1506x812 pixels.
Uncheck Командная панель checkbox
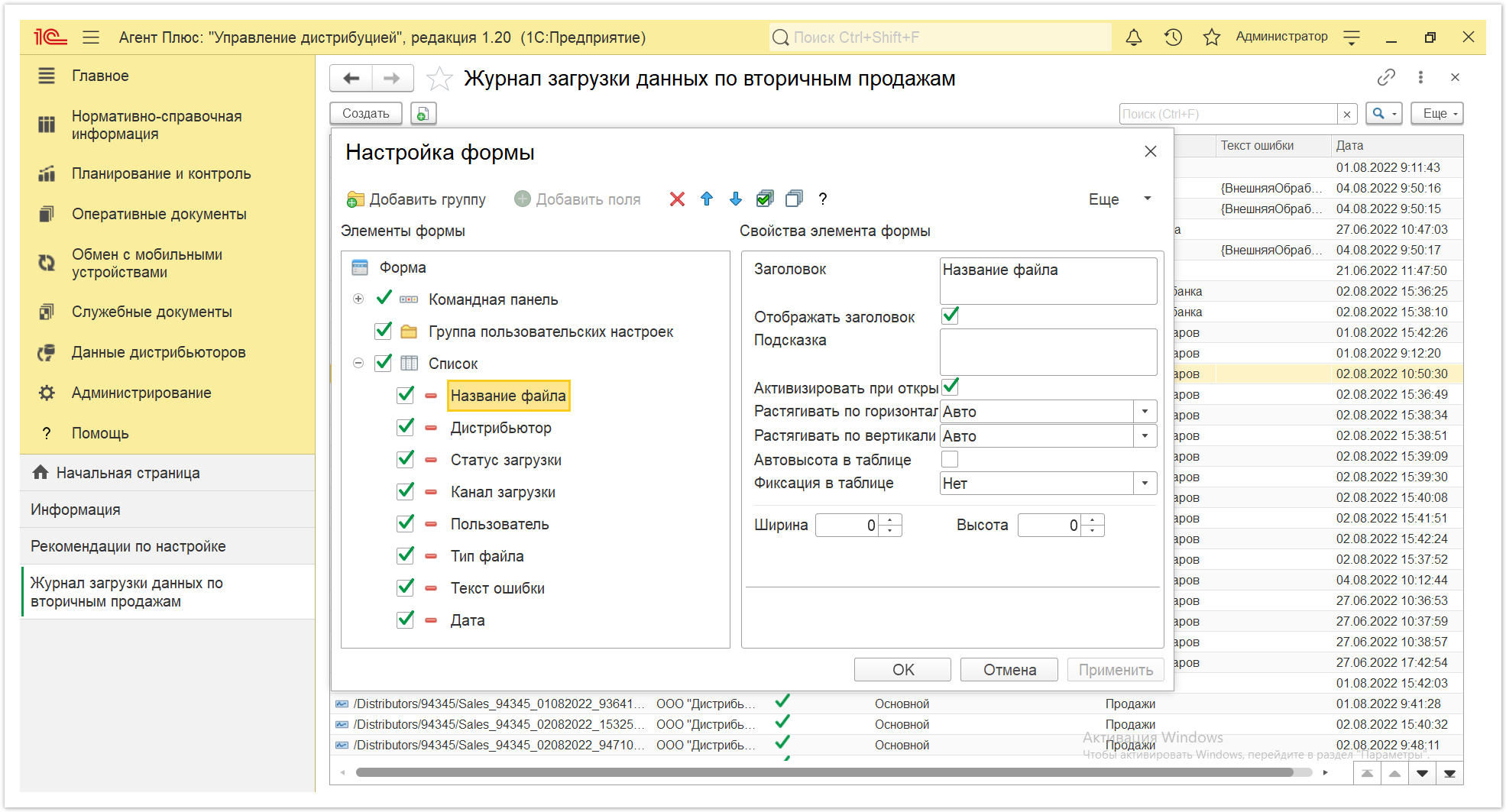tap(384, 299)
